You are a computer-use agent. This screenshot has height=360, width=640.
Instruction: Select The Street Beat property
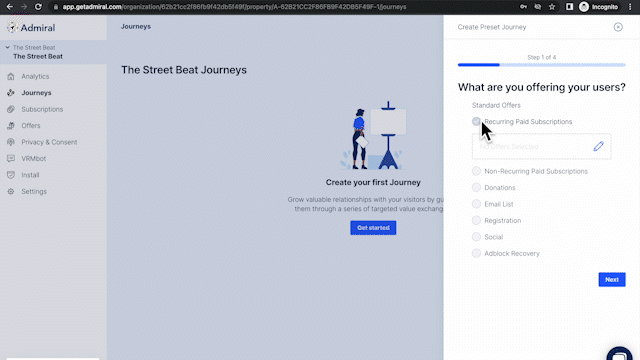(x=38, y=56)
